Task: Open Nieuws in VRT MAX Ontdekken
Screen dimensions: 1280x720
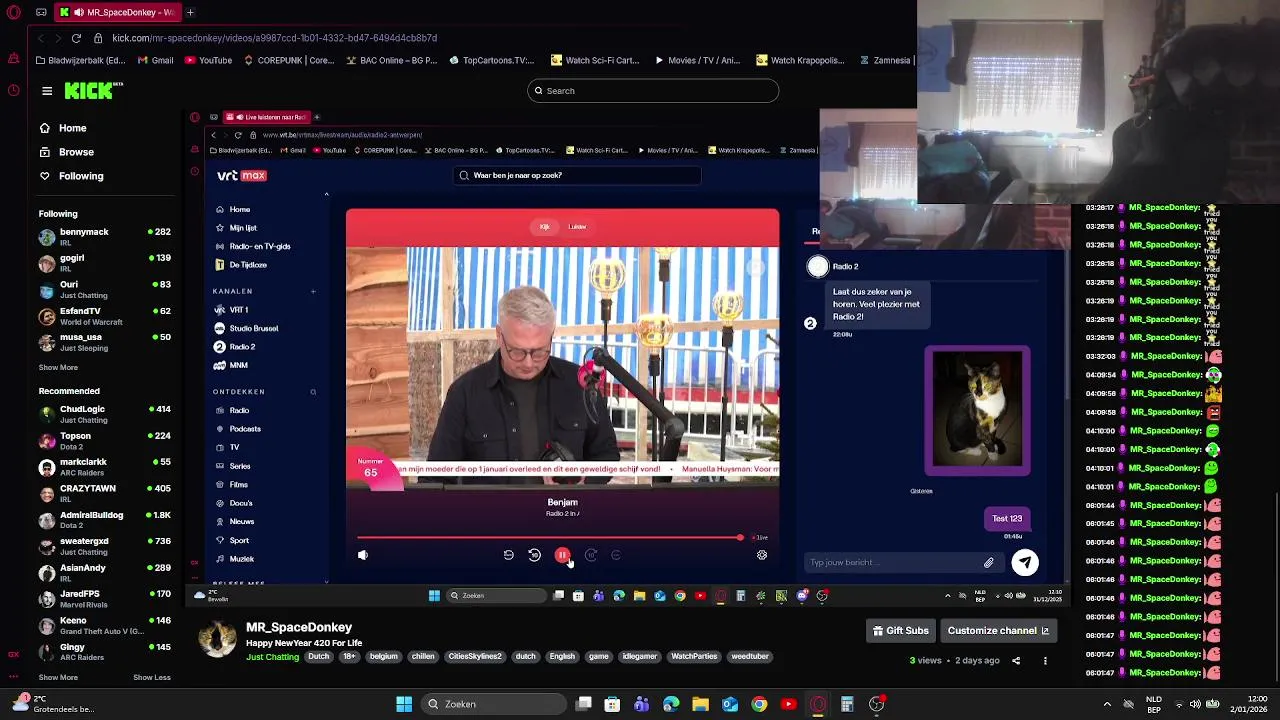Action: click(x=241, y=521)
